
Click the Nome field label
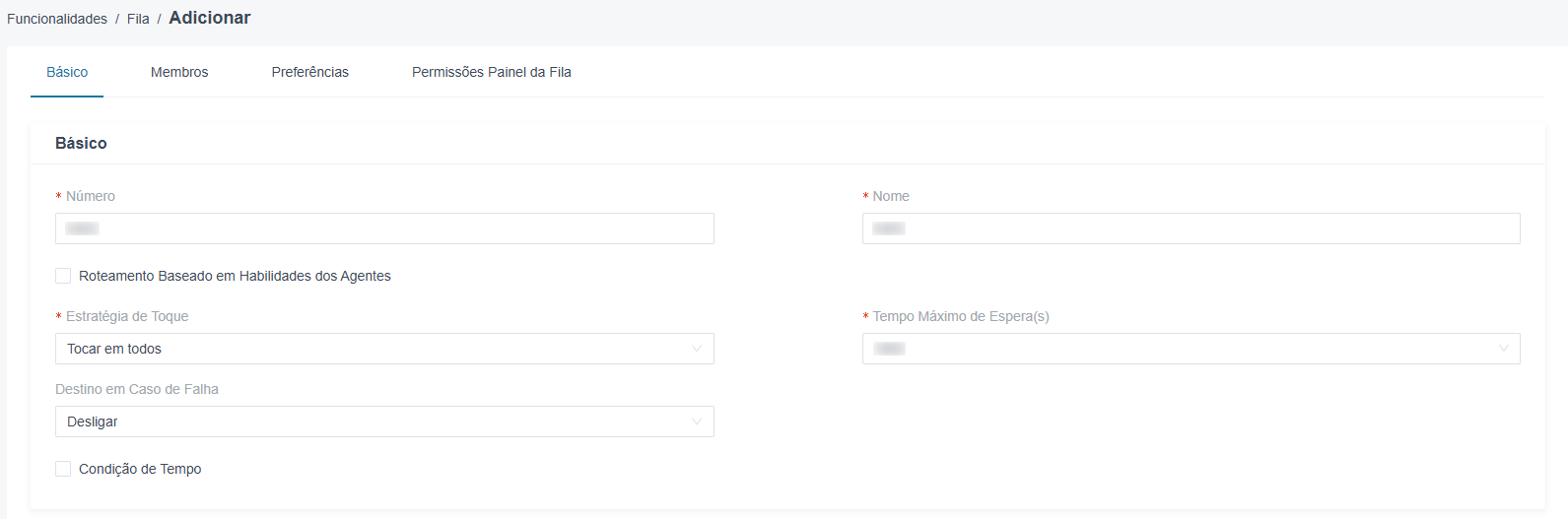(x=891, y=196)
